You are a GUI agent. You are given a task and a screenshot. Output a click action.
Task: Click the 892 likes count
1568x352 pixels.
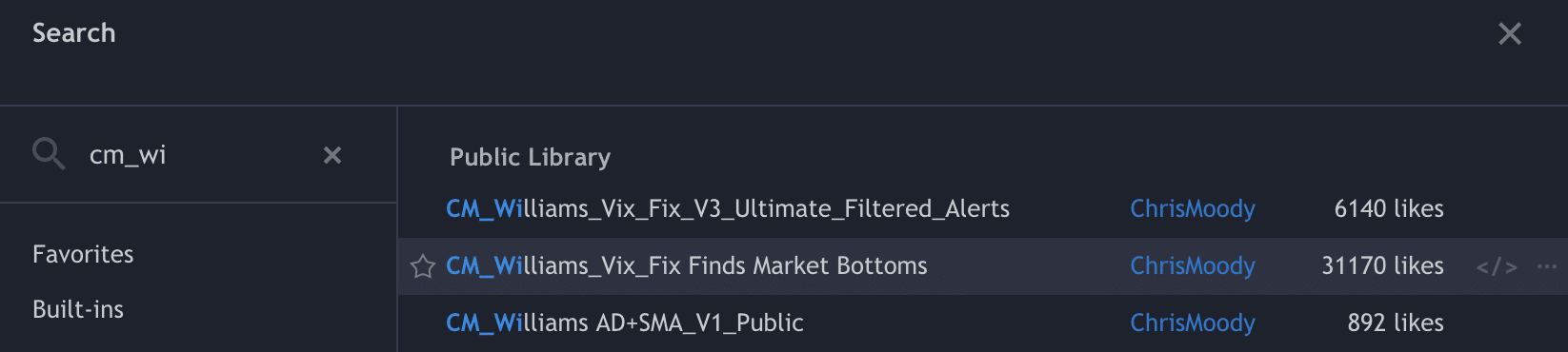(x=1396, y=323)
